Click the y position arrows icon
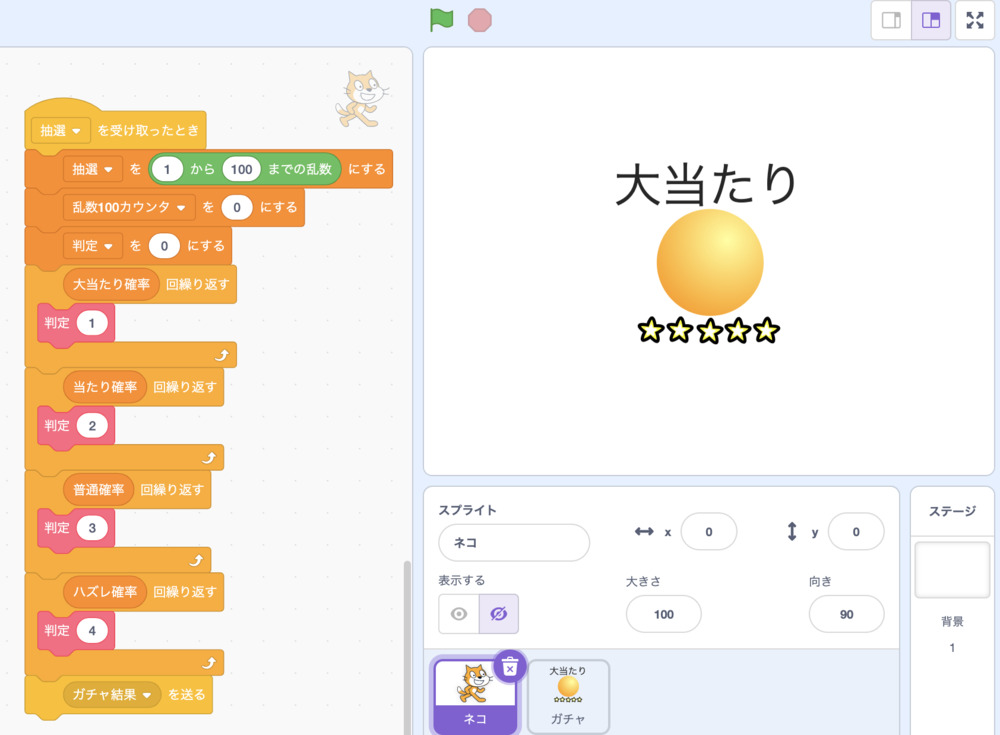 [792, 532]
